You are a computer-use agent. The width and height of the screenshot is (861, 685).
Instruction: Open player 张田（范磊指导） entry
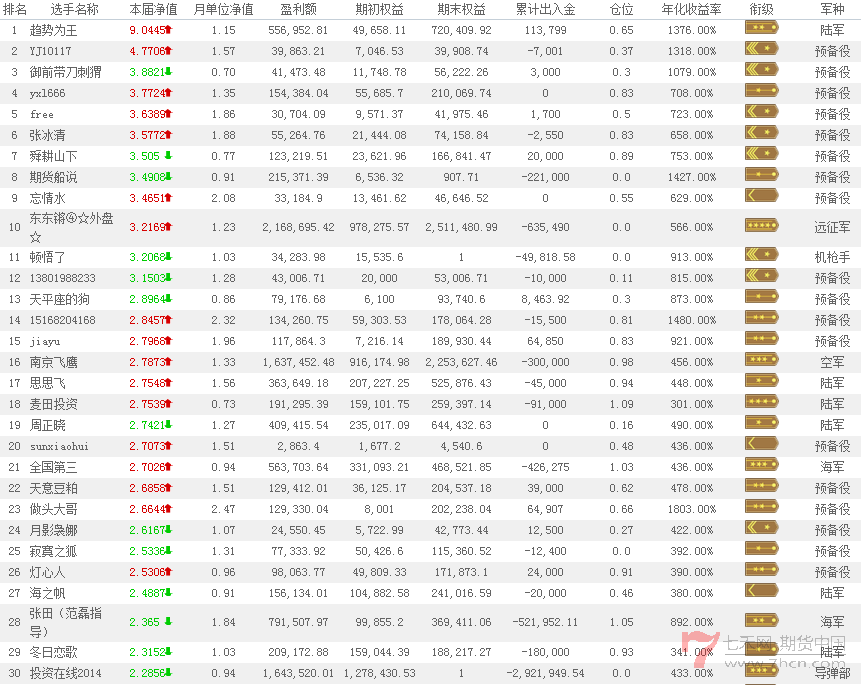pos(65,622)
